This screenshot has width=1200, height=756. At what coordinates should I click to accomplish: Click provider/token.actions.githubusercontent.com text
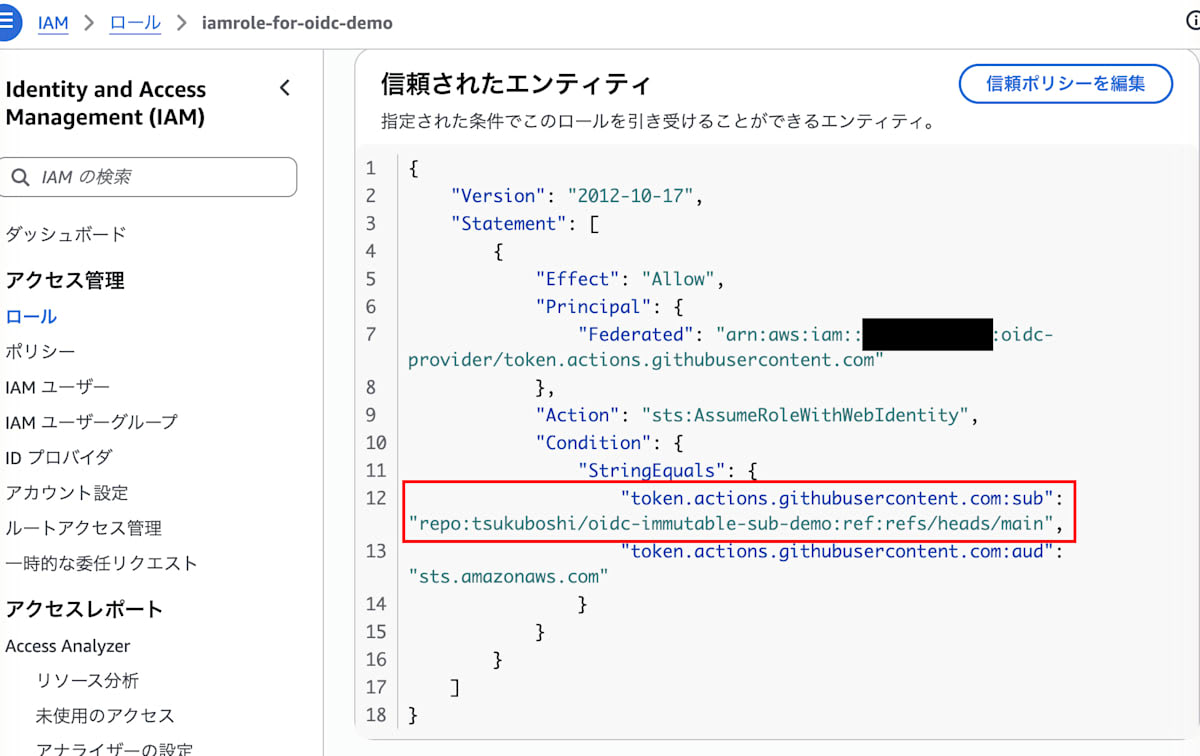646,360
